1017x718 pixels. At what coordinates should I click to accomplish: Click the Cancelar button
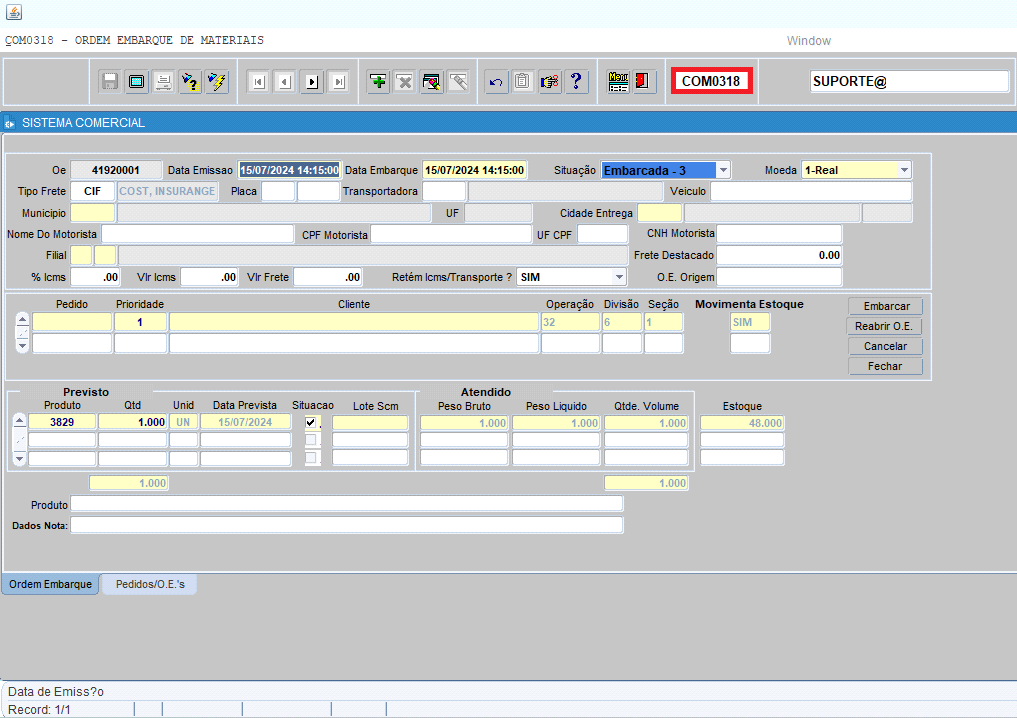pyautogui.click(x=885, y=346)
